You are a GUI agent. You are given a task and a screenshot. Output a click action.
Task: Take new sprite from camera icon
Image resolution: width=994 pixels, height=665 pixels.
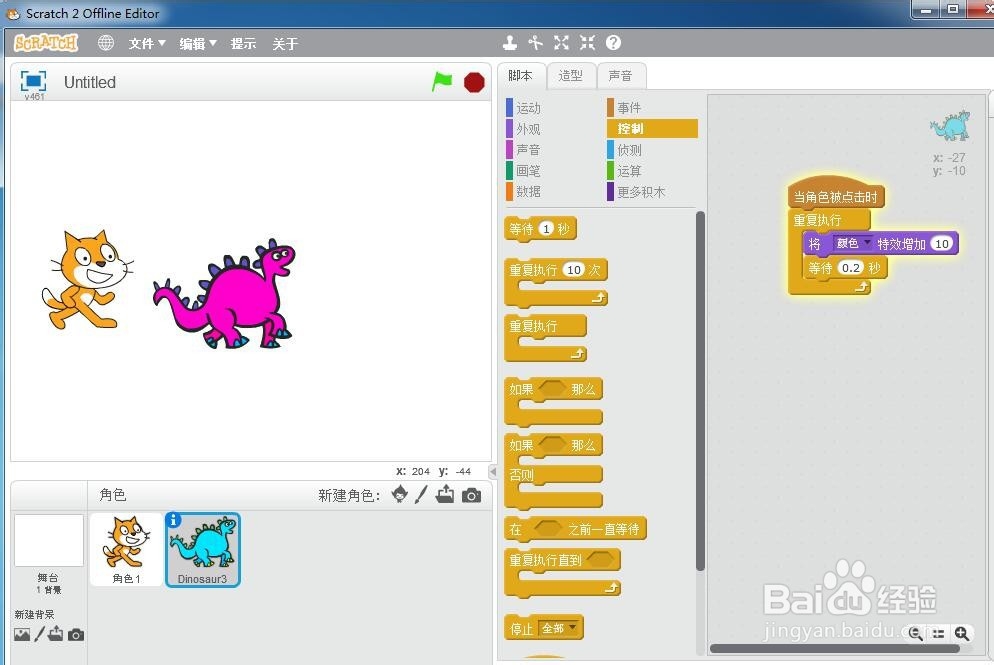point(471,495)
